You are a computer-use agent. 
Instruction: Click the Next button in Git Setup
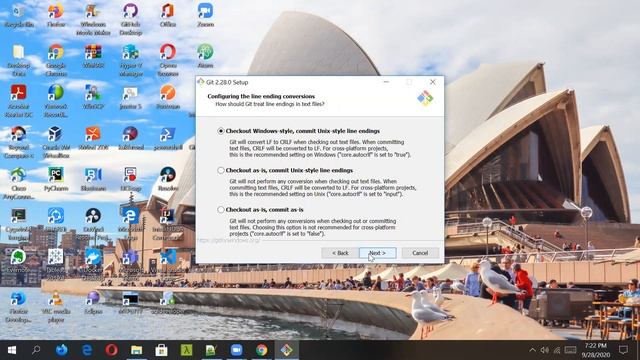378,253
